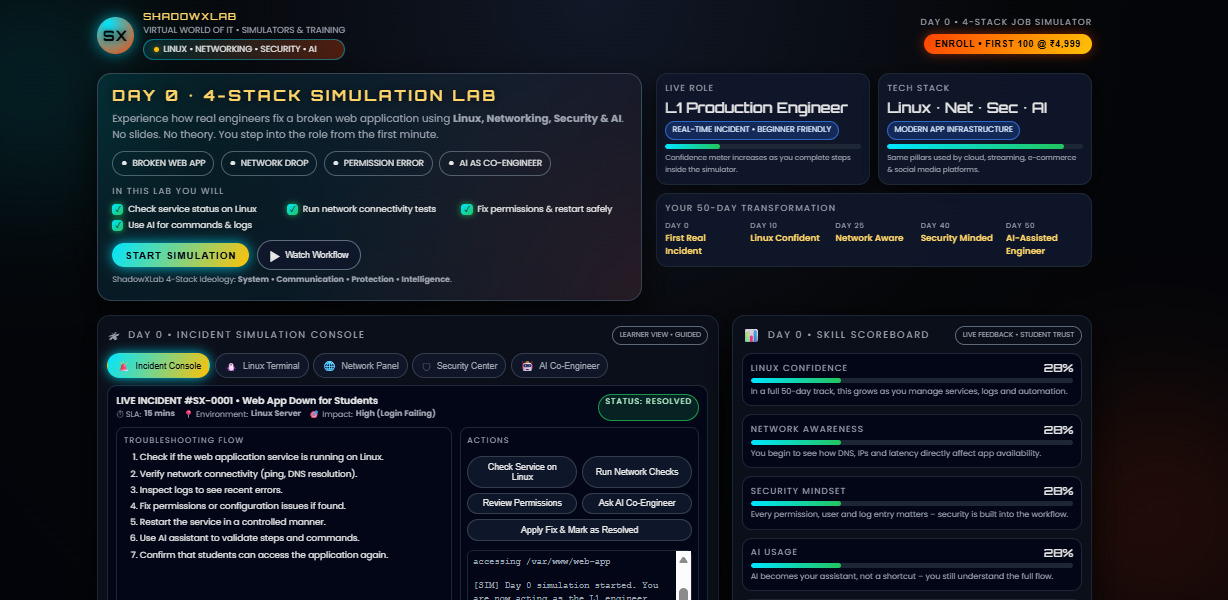Image resolution: width=1228 pixels, height=600 pixels.
Task: Select the Incident Console siren icon
Action: [123, 366]
